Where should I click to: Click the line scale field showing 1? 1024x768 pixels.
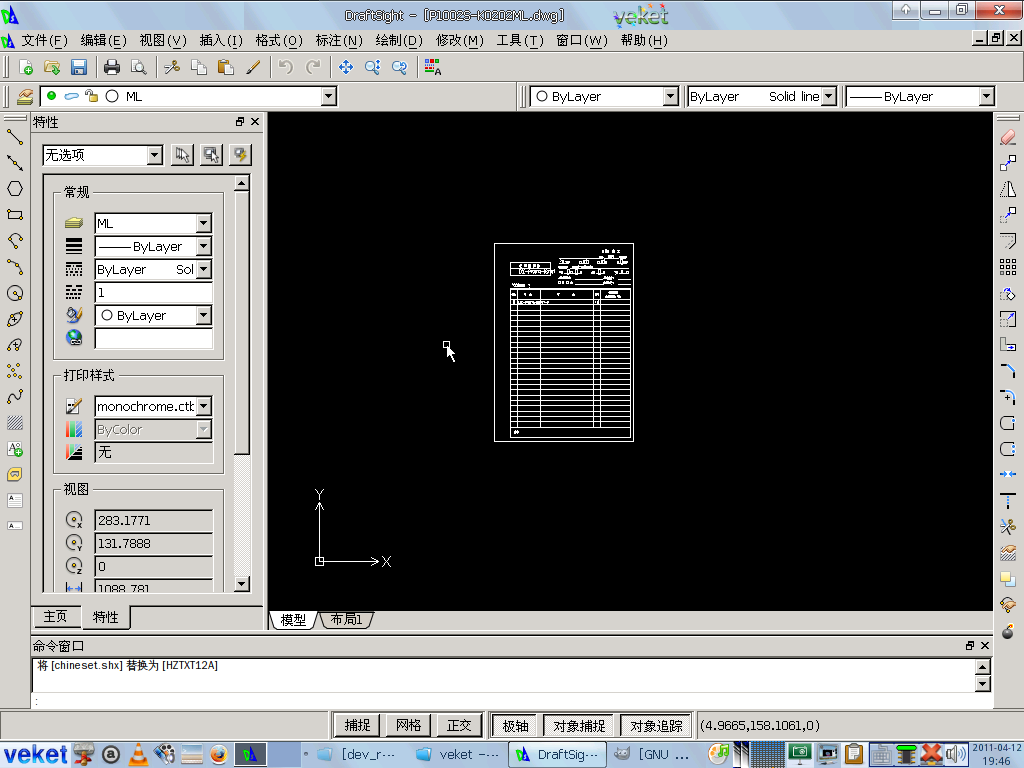[153, 292]
